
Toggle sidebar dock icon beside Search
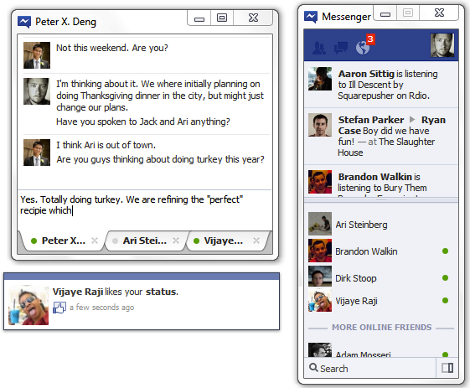[447, 368]
